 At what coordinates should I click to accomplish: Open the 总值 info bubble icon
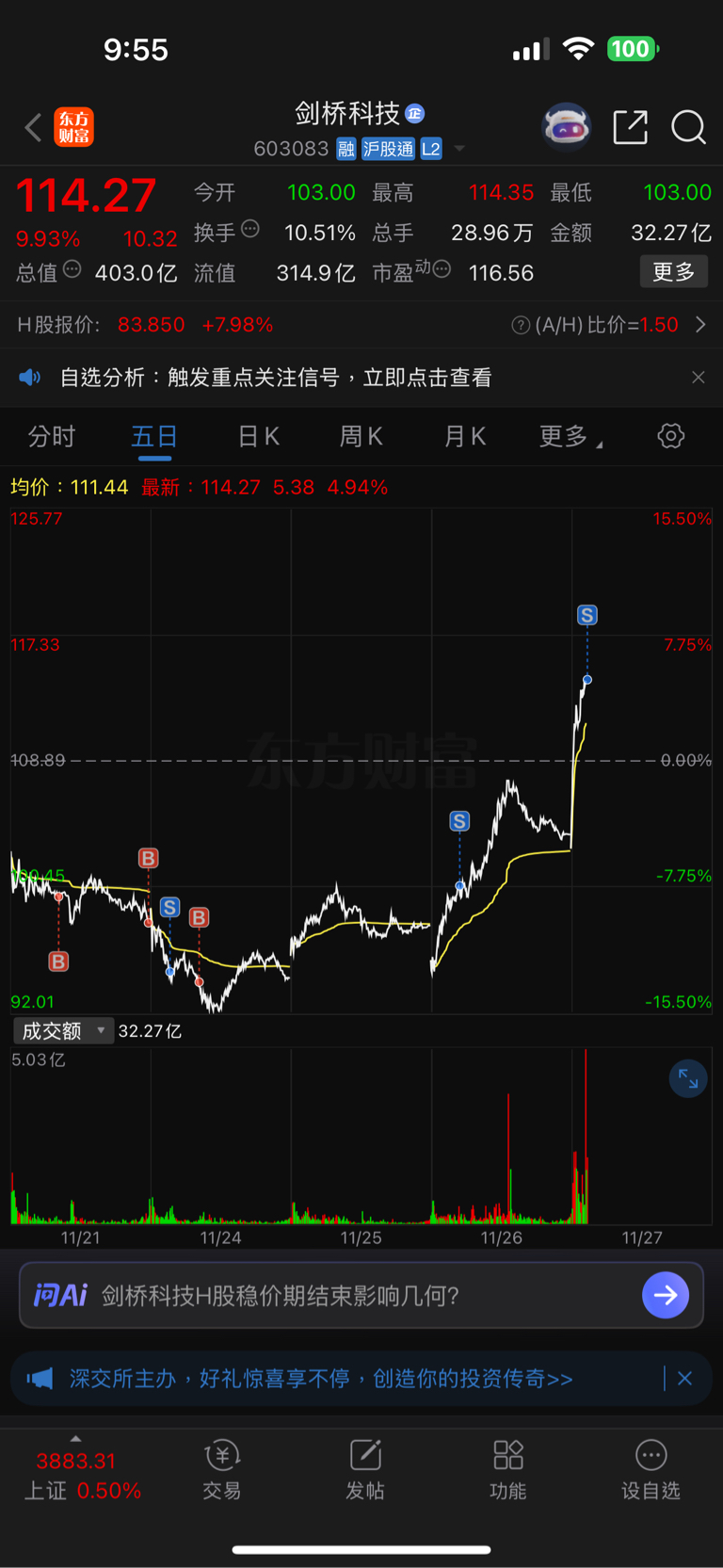[x=72, y=269]
